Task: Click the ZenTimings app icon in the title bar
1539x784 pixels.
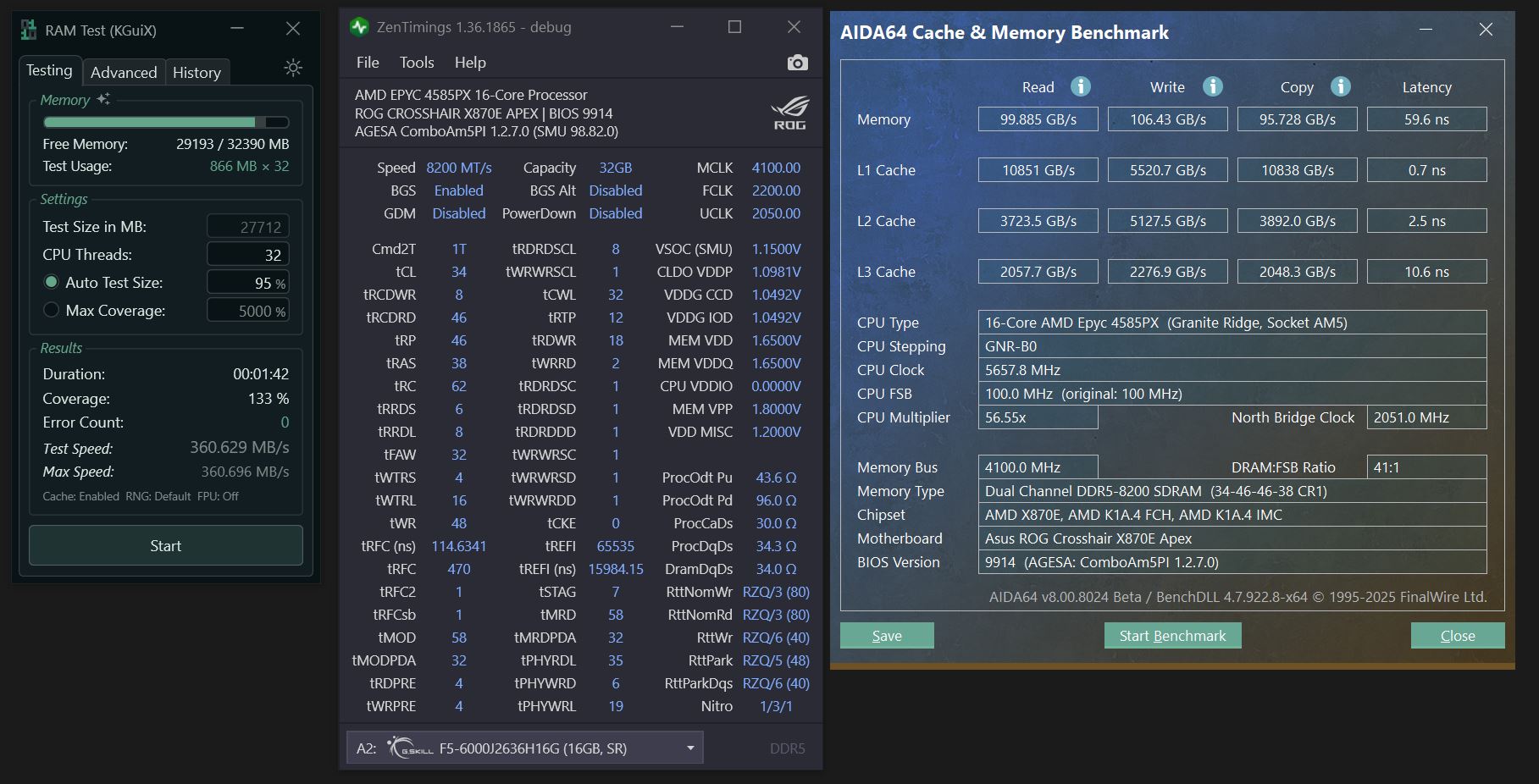Action: [359, 27]
